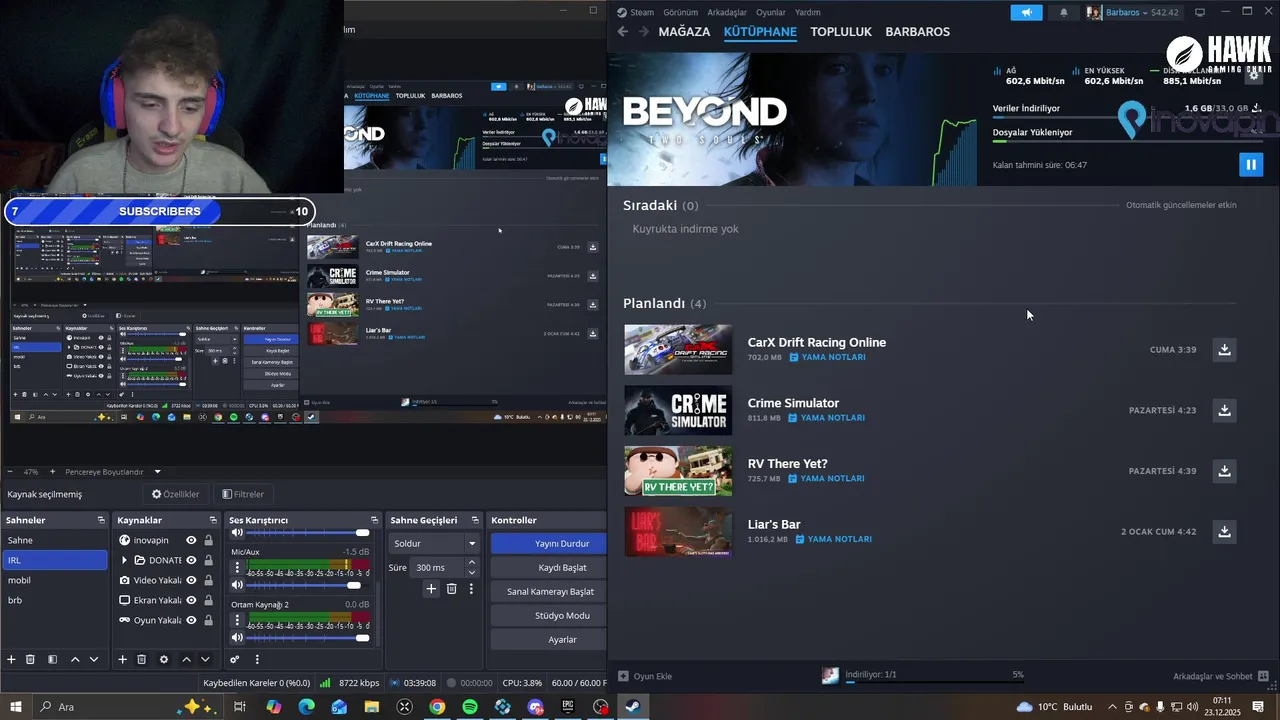Mute the Ortam Kaynağı 2 channel

(237, 638)
